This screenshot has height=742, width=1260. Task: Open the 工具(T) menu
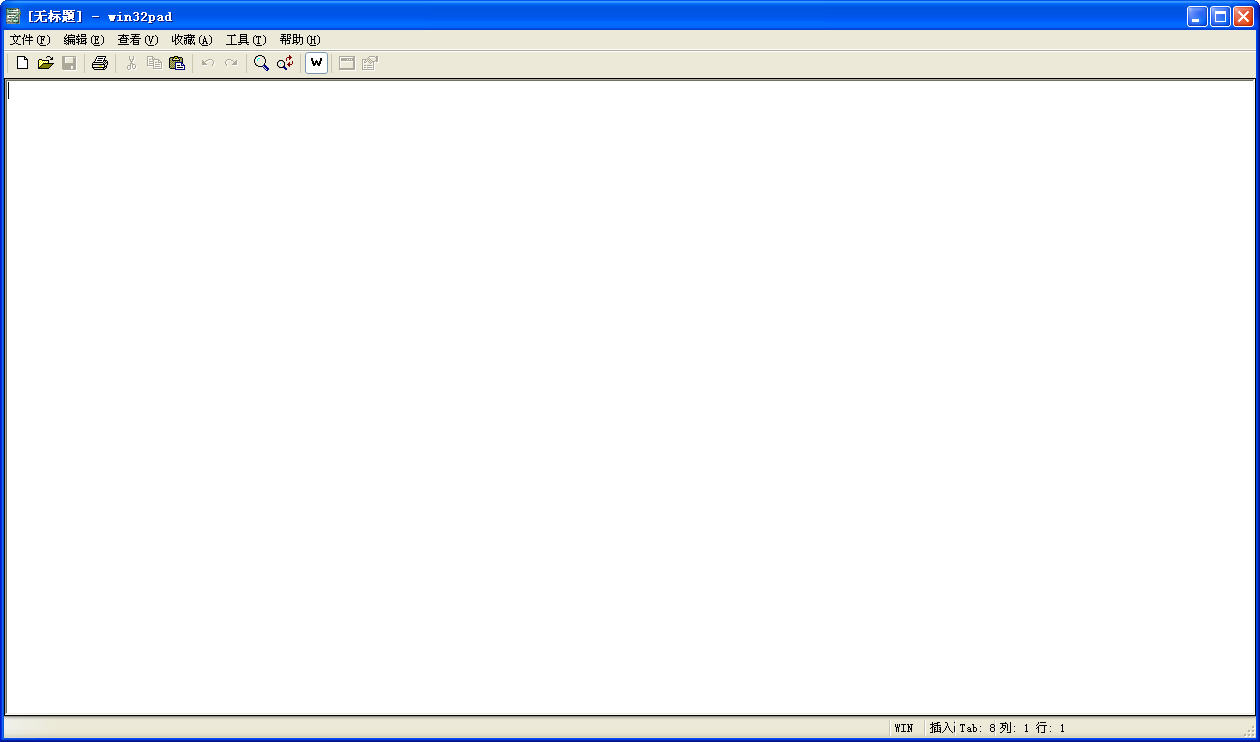(246, 40)
